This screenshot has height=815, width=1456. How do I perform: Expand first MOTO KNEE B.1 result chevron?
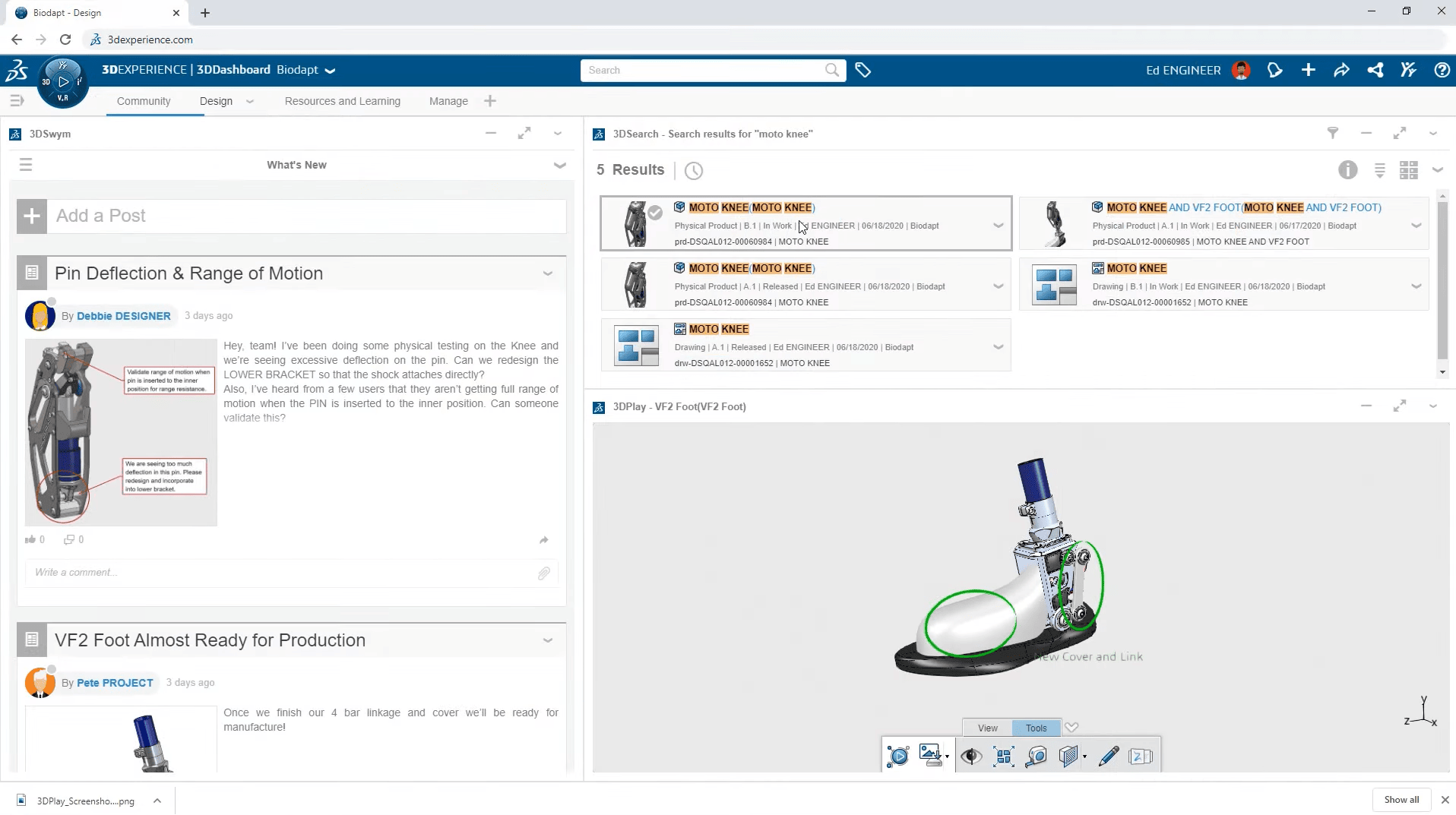pos(999,226)
